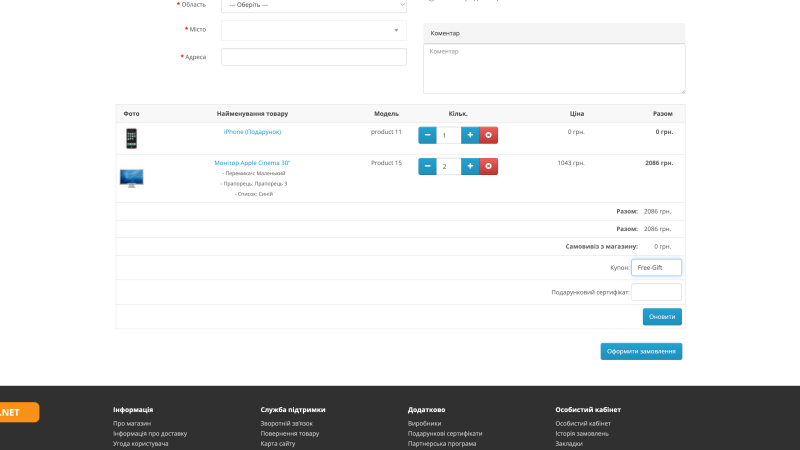Click the Apple Cinema monitor thumbnail
800x450 pixels.
click(x=132, y=178)
